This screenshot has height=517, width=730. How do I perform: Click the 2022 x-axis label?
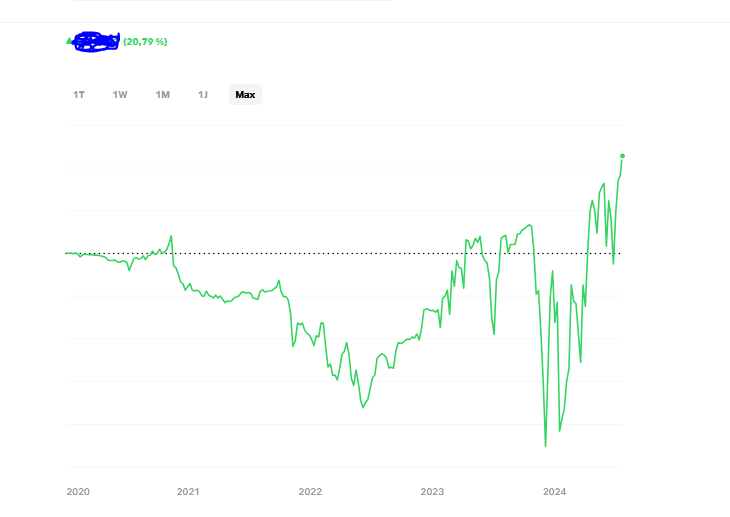click(310, 492)
